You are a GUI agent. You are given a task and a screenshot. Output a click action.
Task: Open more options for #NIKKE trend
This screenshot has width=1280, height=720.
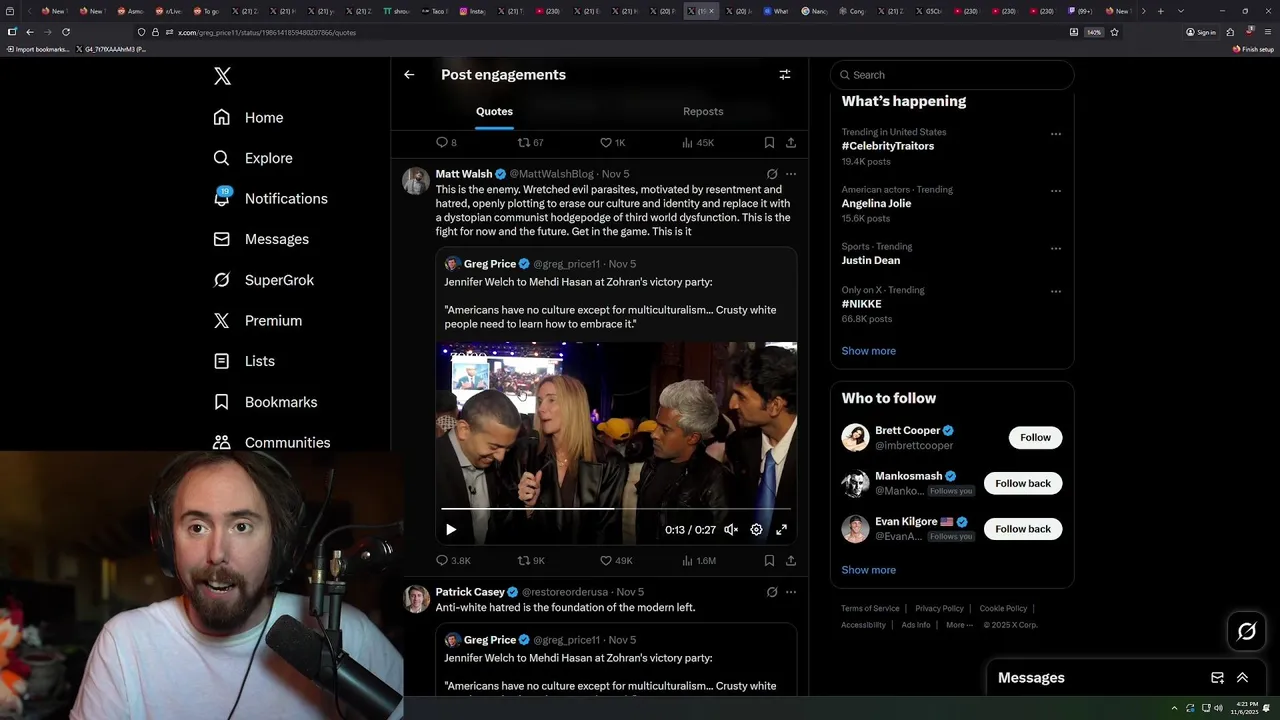[x=1056, y=292]
